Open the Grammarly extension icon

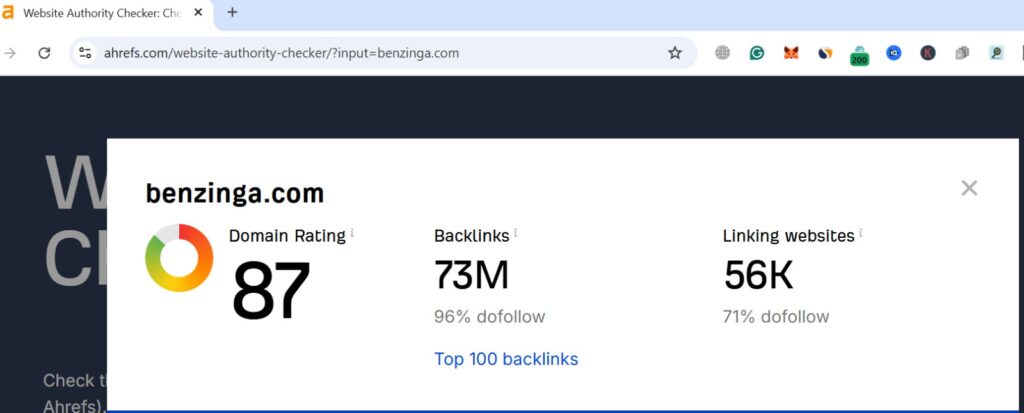[x=757, y=53]
